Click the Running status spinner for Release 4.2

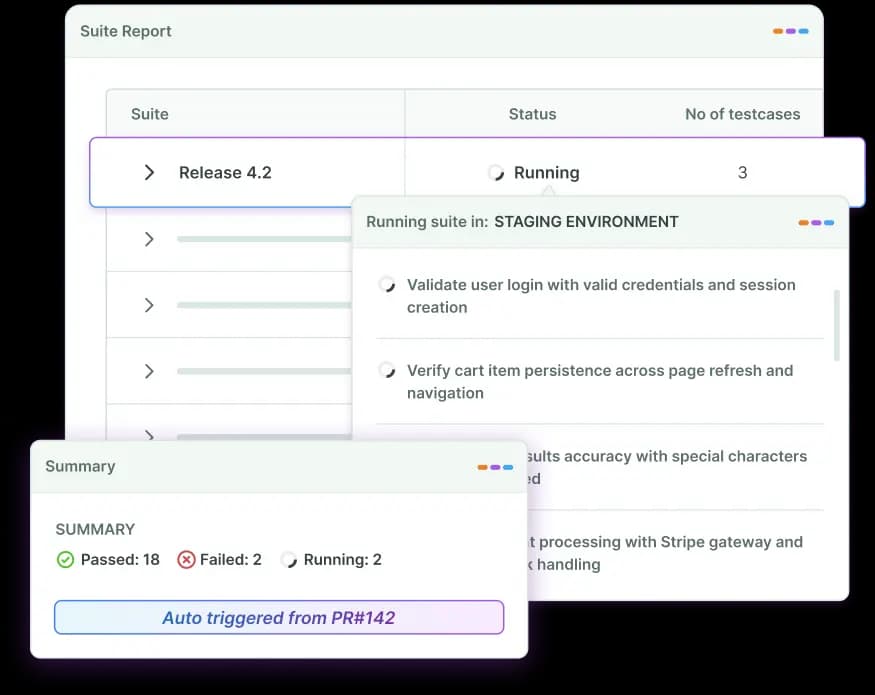tap(496, 172)
